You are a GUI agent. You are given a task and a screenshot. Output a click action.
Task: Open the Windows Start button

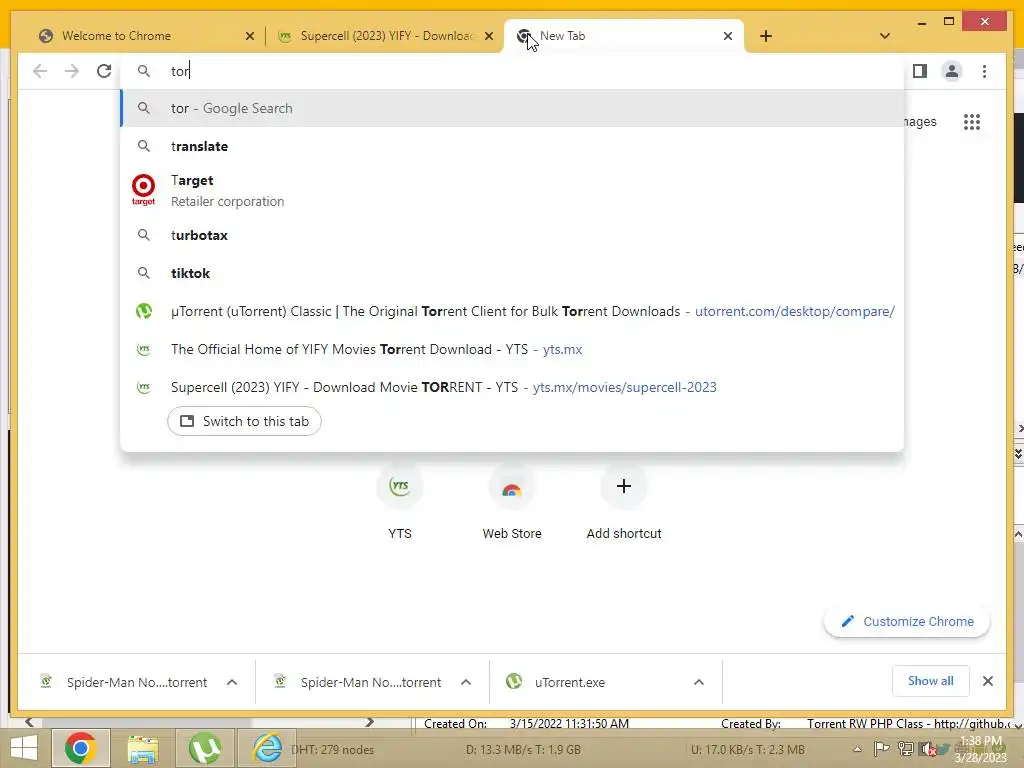point(24,749)
